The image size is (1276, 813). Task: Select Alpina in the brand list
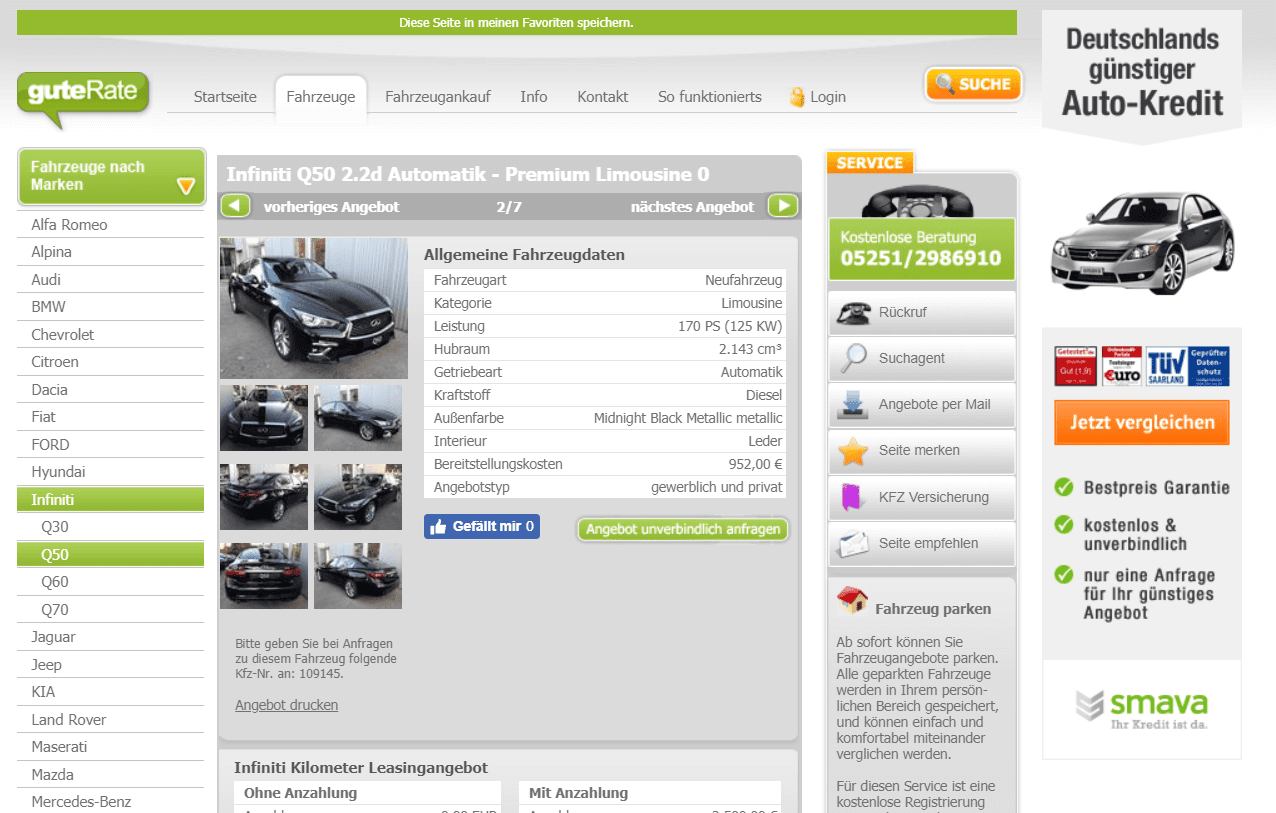(110, 252)
